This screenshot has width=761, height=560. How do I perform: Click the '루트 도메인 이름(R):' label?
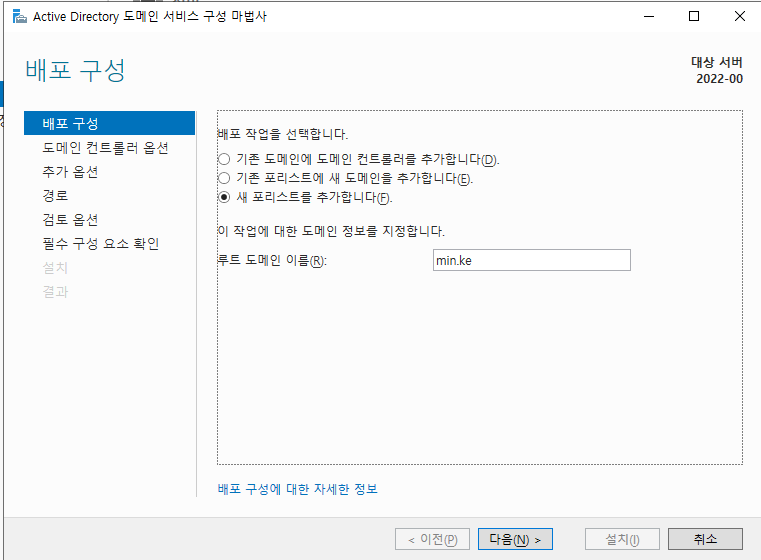click(x=272, y=261)
